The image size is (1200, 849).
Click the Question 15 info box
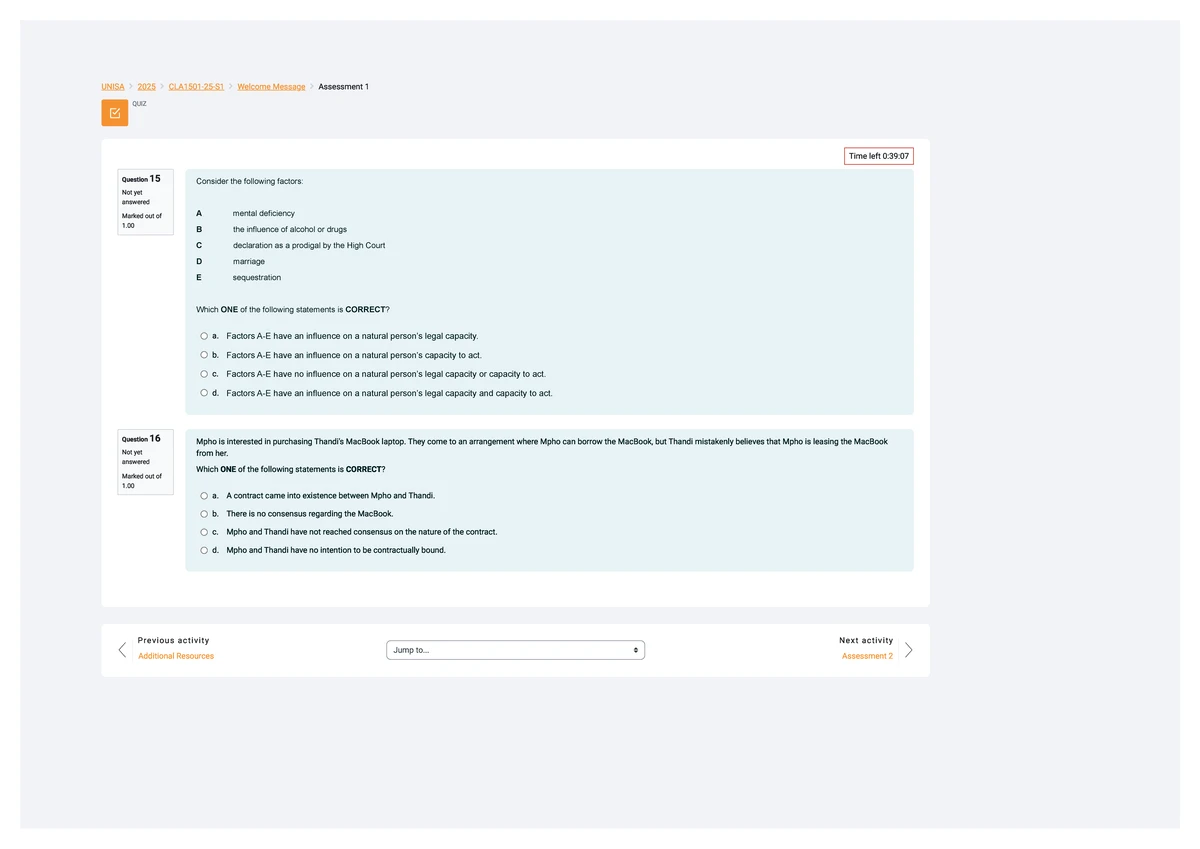145,202
